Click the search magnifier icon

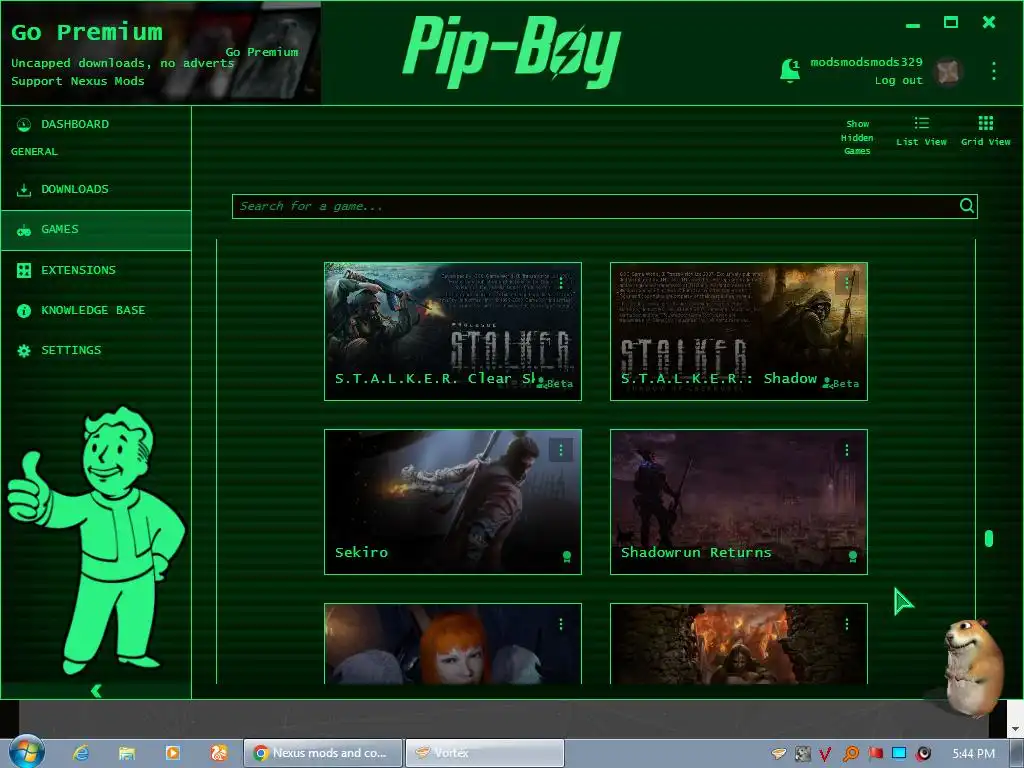[967, 206]
